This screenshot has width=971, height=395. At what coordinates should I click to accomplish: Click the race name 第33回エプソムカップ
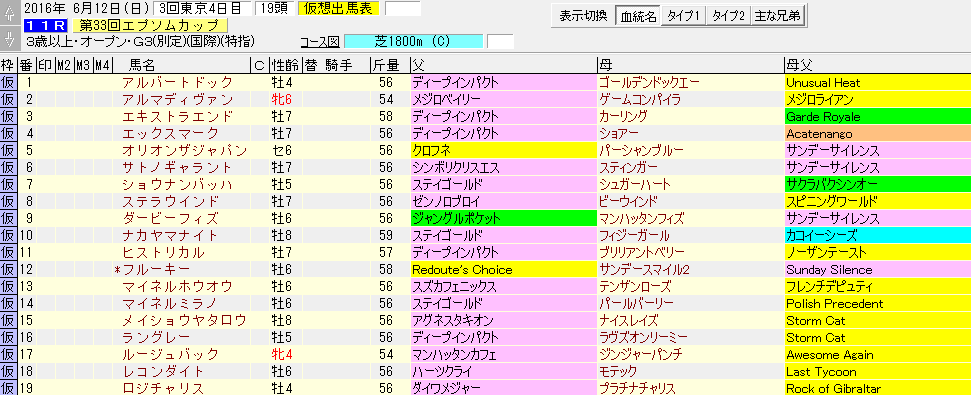150,25
